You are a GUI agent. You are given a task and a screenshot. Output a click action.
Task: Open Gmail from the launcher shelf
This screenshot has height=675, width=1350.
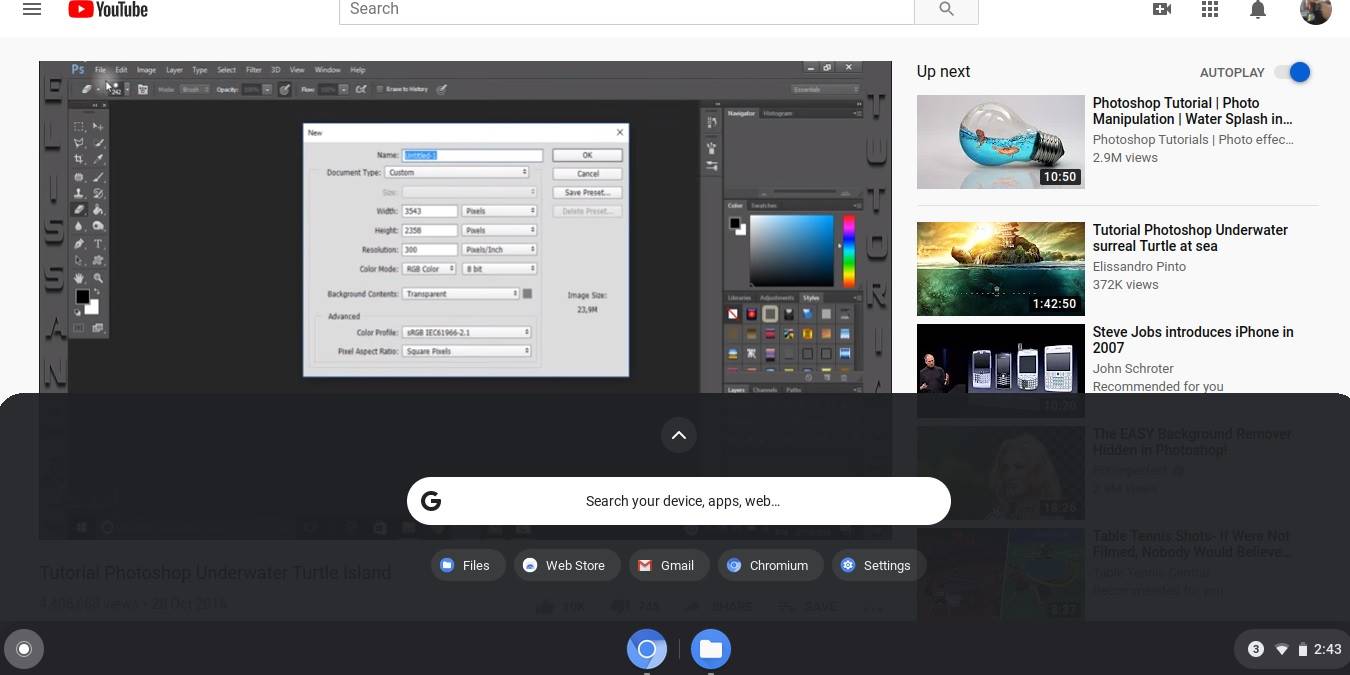[668, 565]
